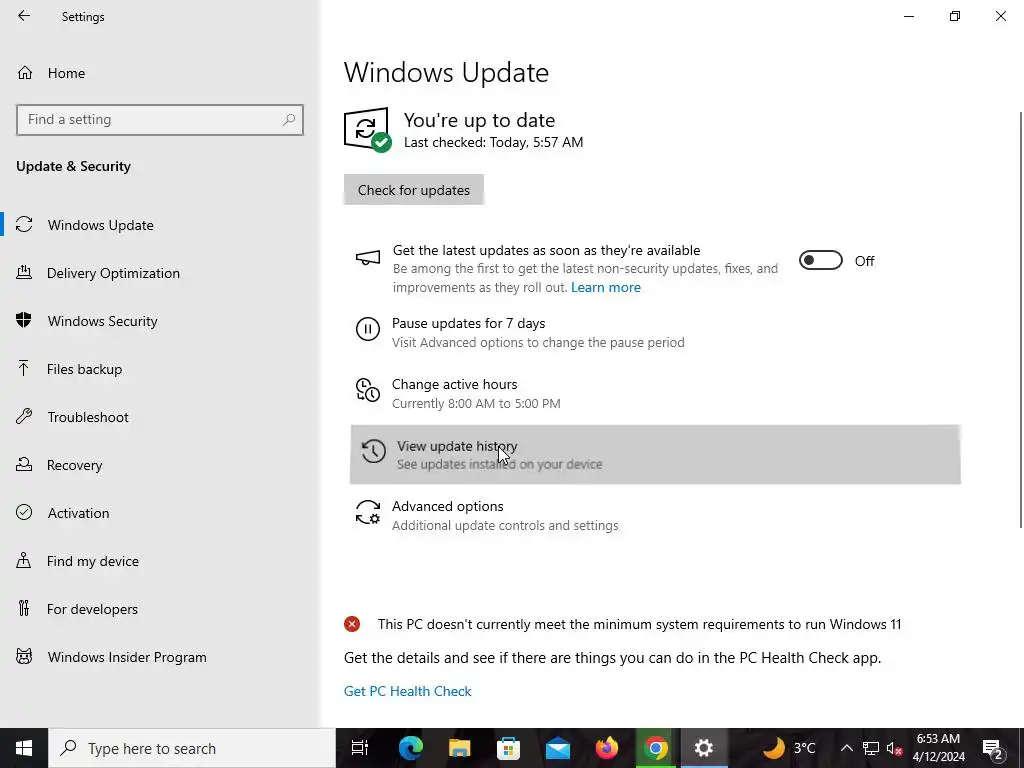Click the Advanced options gear-sync icon
Viewport: 1024px width, 768px height.
tap(368, 513)
